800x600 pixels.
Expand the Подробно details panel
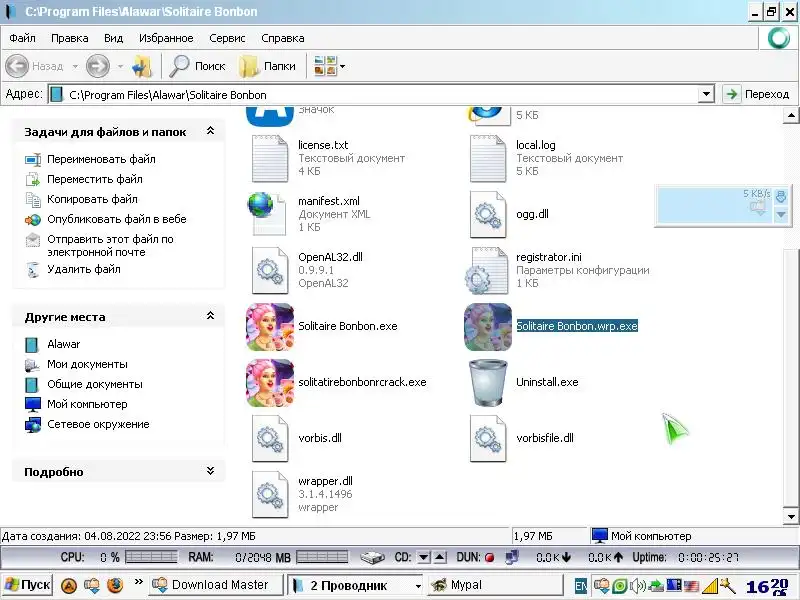coord(210,470)
